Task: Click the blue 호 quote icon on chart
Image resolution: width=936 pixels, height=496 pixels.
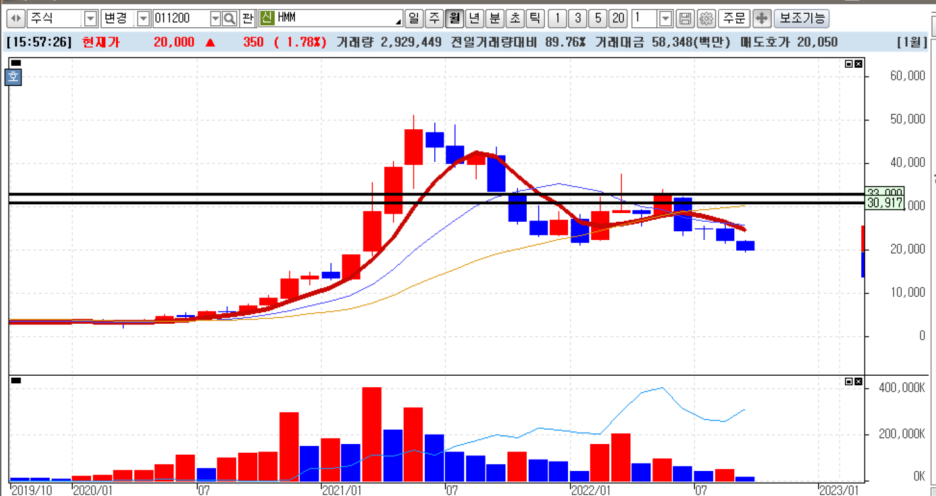Action: [13, 78]
